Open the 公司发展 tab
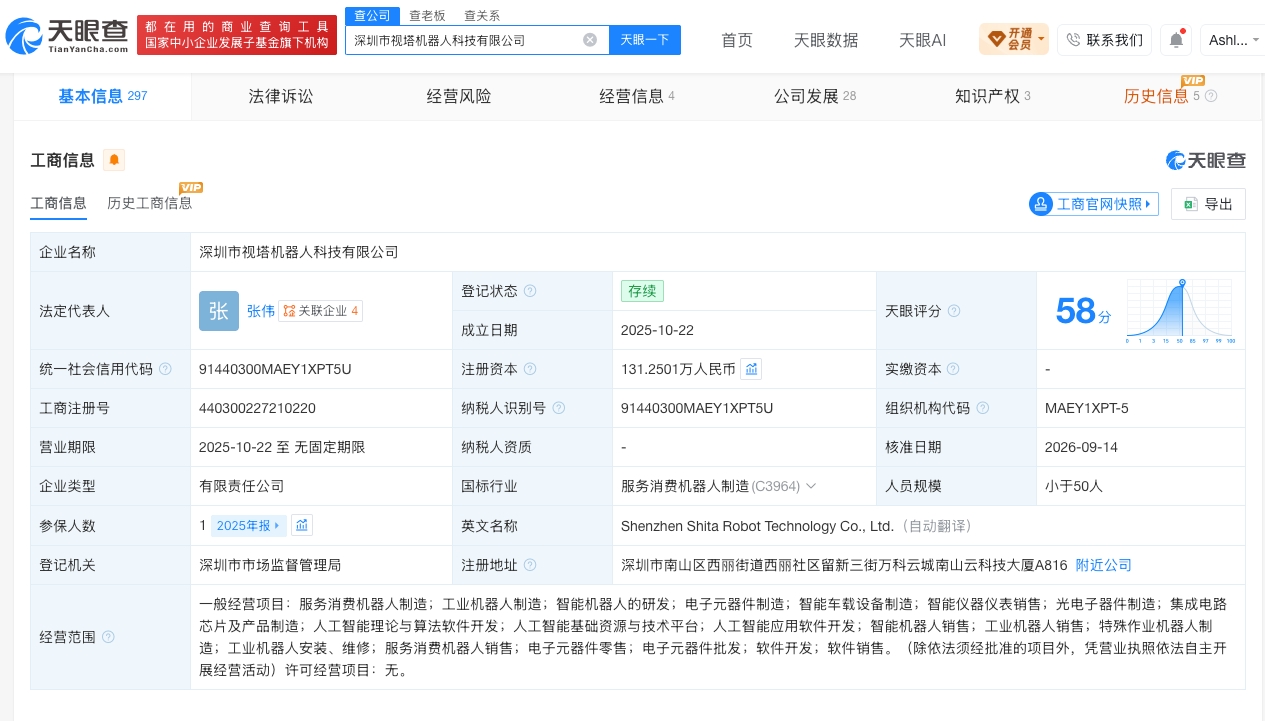1265x721 pixels. coord(815,96)
